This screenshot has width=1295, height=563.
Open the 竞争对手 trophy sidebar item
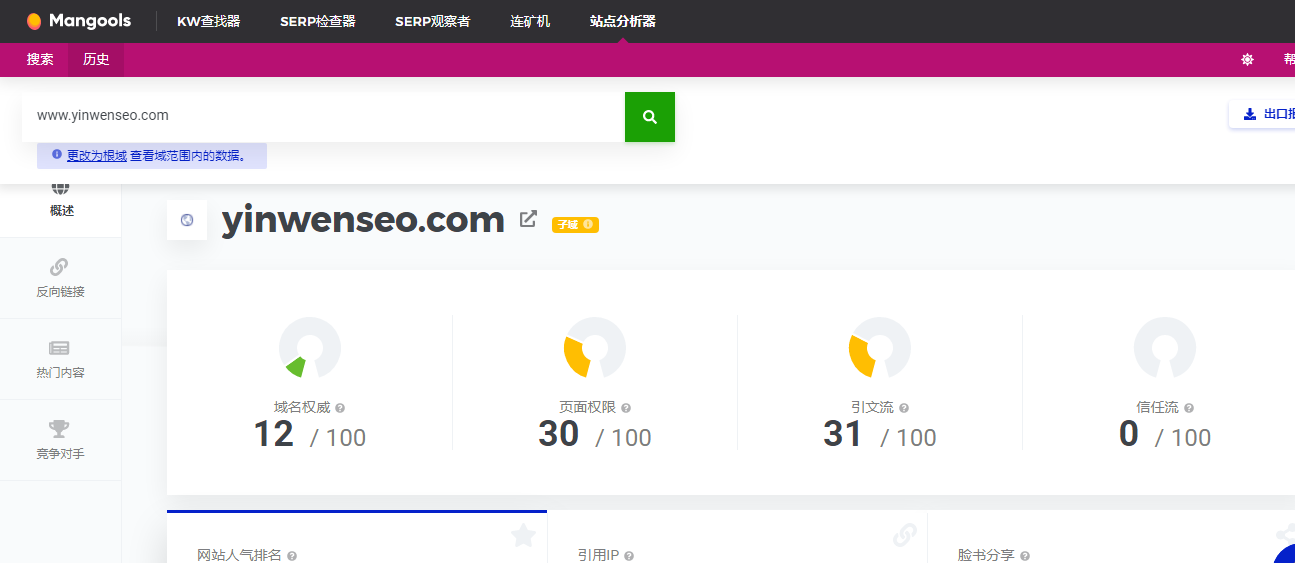click(60, 440)
